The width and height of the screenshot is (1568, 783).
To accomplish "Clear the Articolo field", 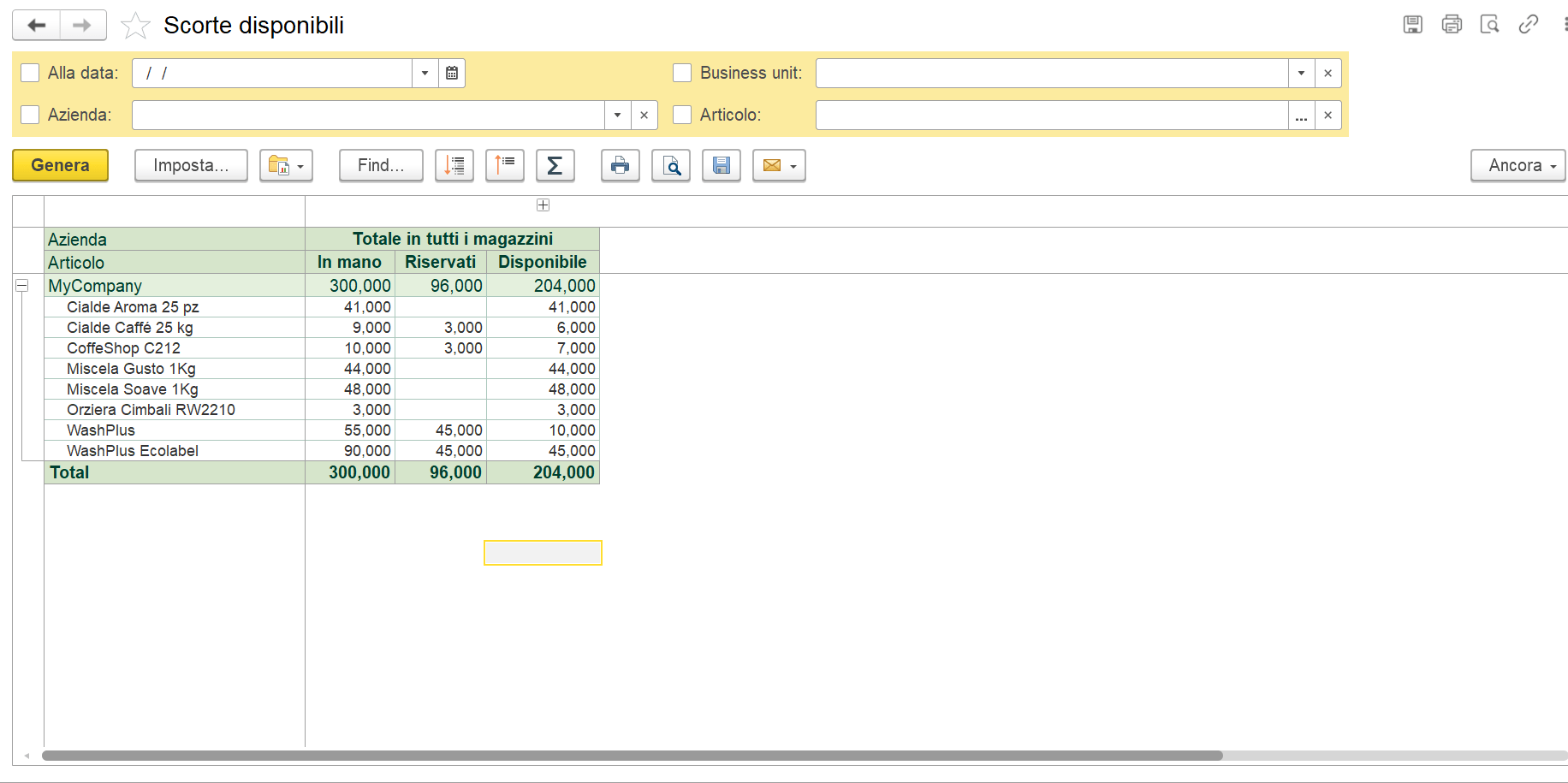I will click(x=1327, y=115).
